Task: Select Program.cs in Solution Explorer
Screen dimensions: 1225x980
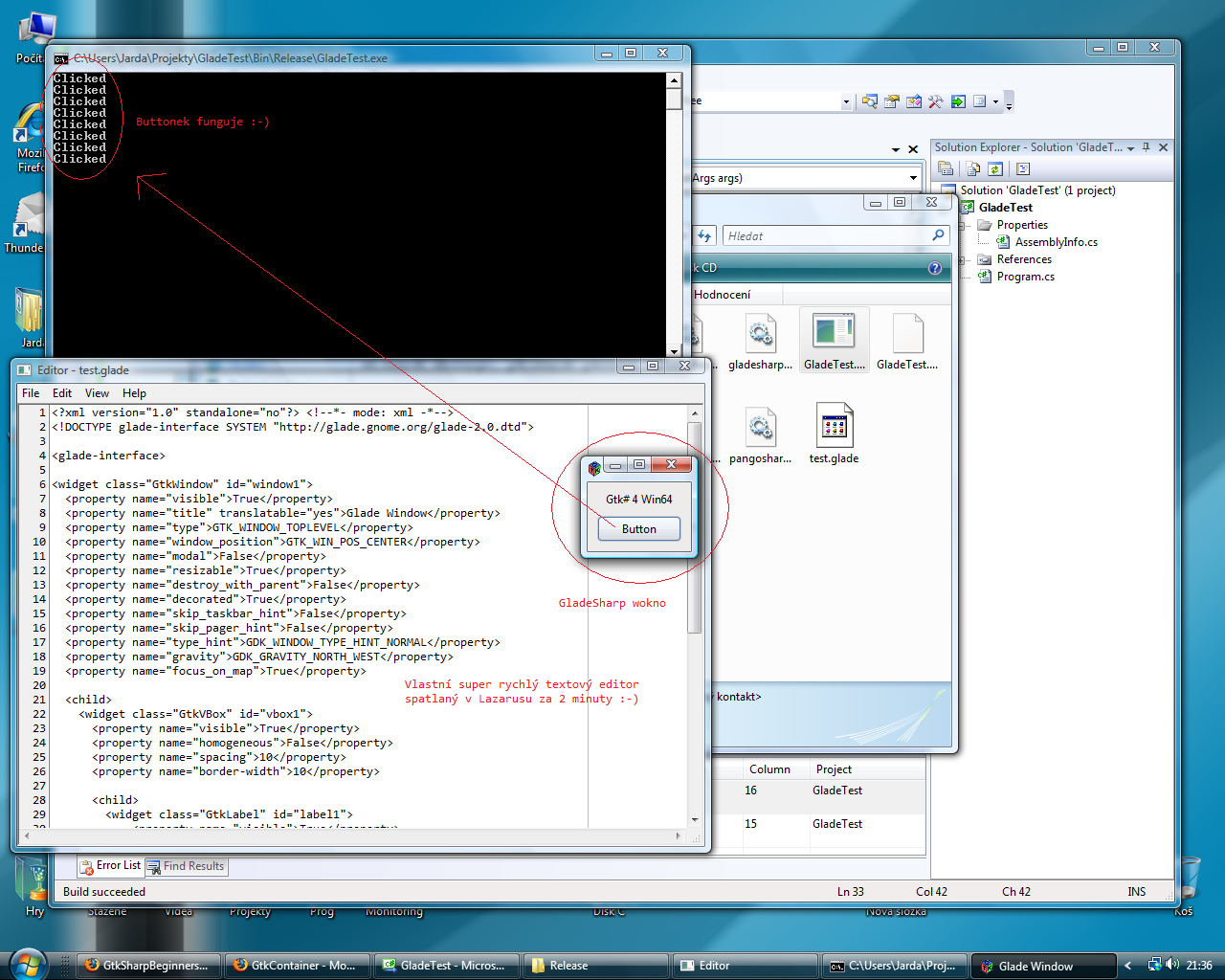Action: [x=1025, y=277]
